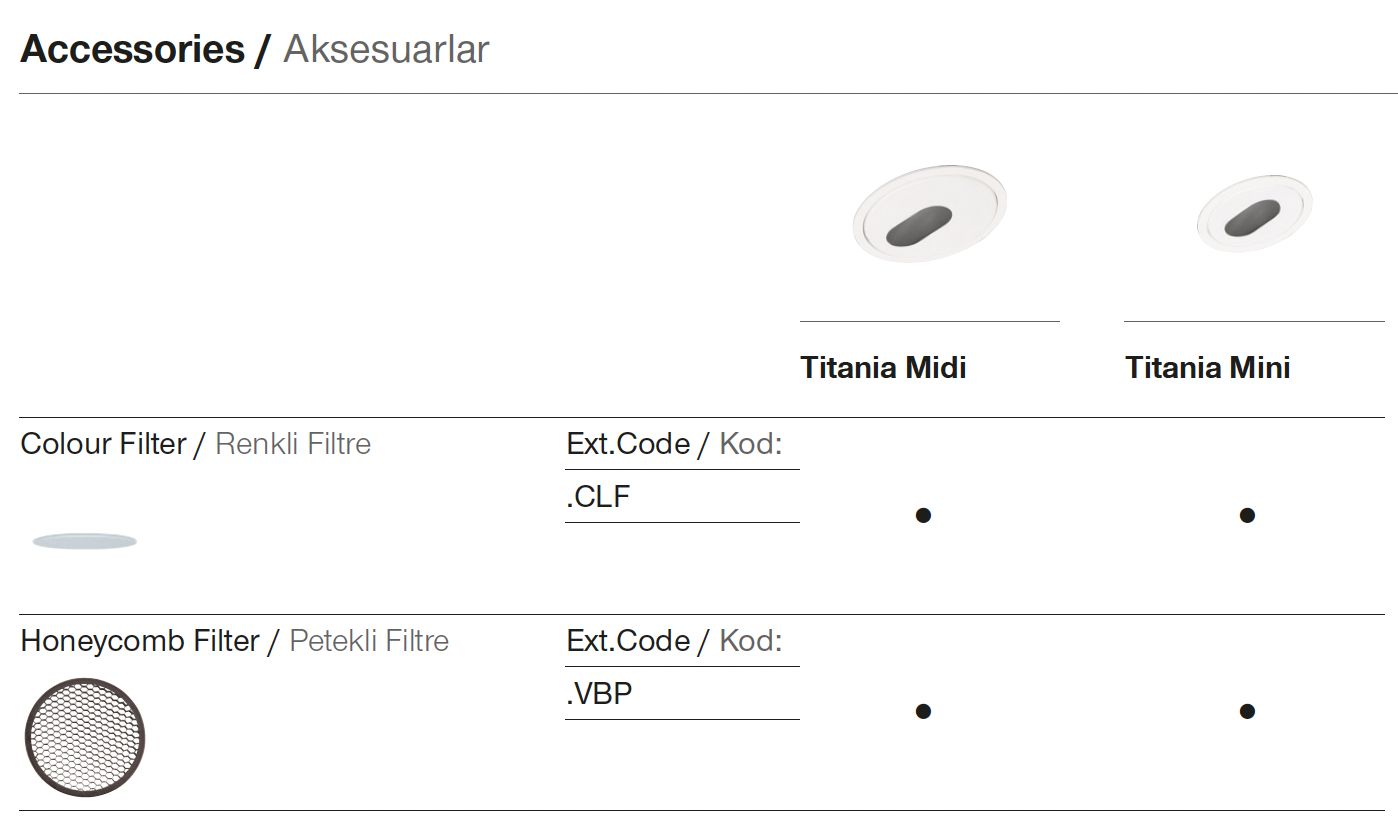
Task: Select the Titania Midi column heading
Action: [883, 368]
